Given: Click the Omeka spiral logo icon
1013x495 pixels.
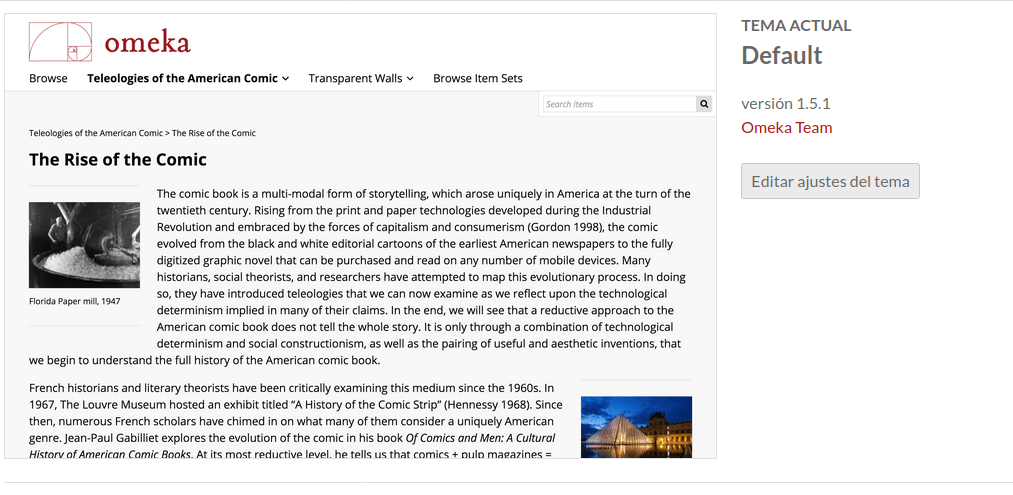Looking at the screenshot, I should tap(61, 42).
